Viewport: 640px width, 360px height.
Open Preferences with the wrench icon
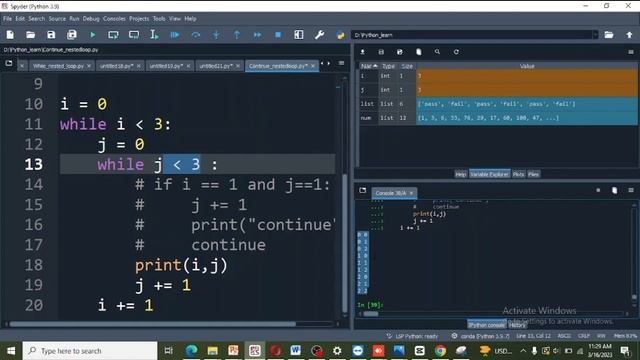coord(320,35)
